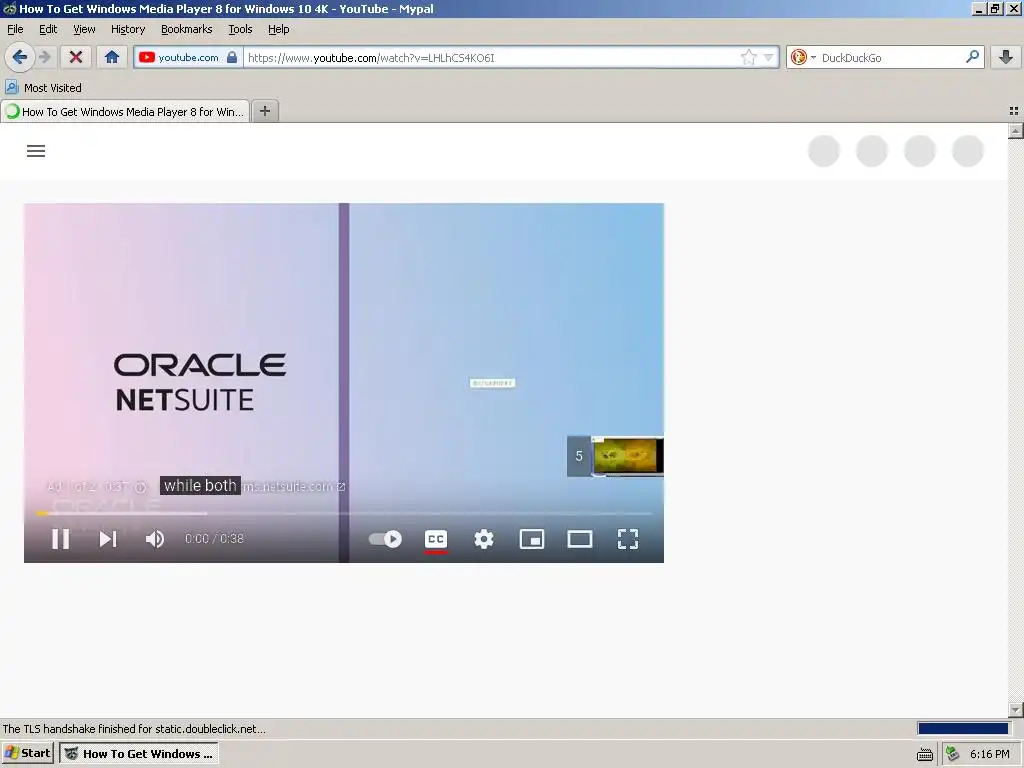The width and height of the screenshot is (1024, 768).
Task: Open the File menu
Action: 15,29
